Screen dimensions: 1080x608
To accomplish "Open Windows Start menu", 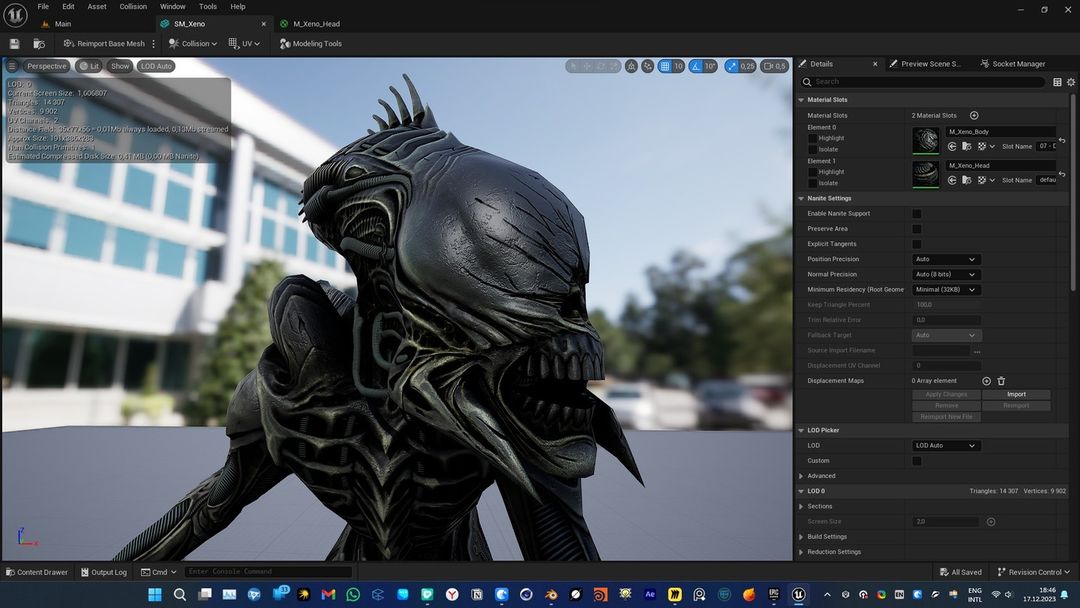I will click(x=155, y=594).
